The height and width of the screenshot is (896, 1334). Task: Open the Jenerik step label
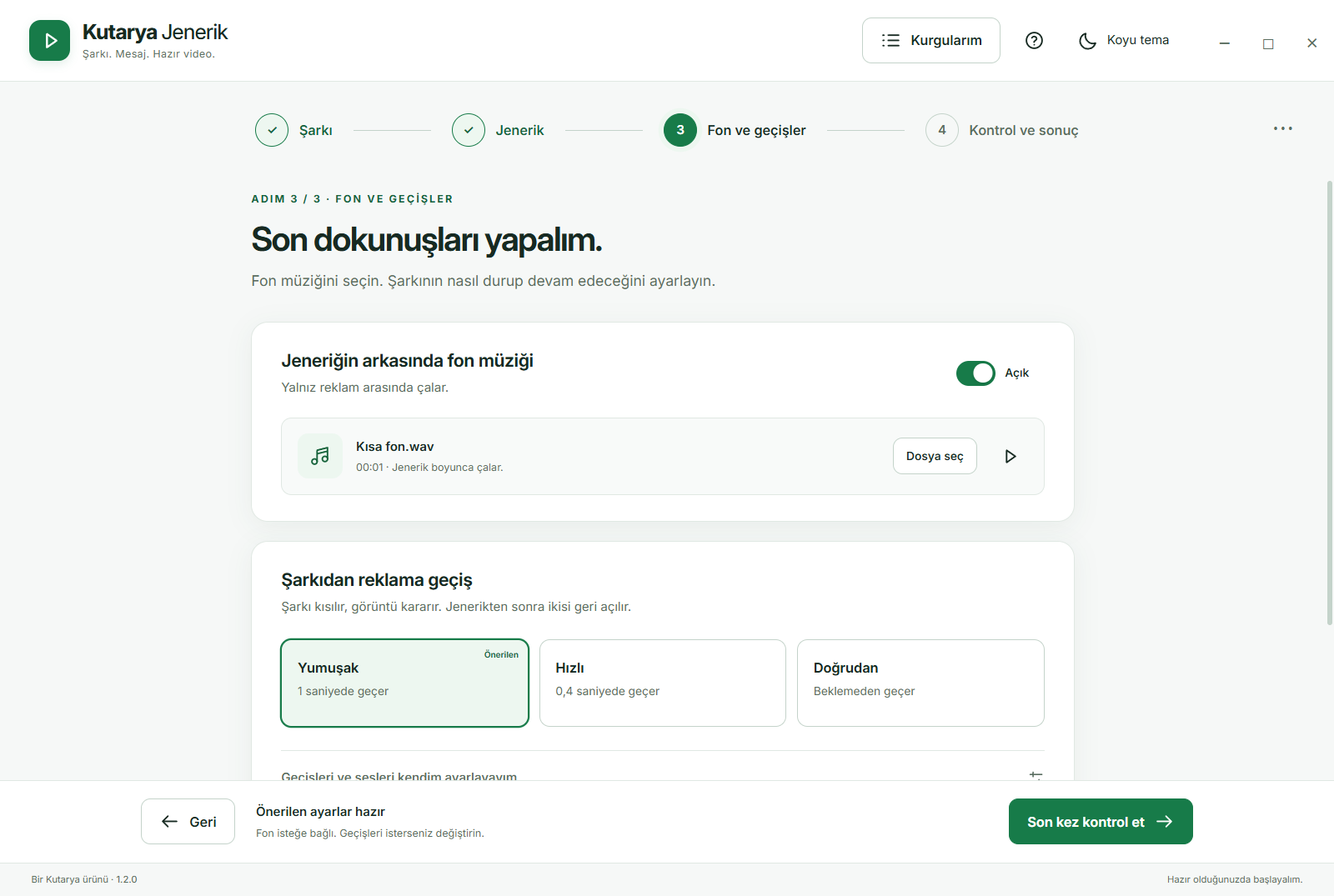click(x=519, y=131)
